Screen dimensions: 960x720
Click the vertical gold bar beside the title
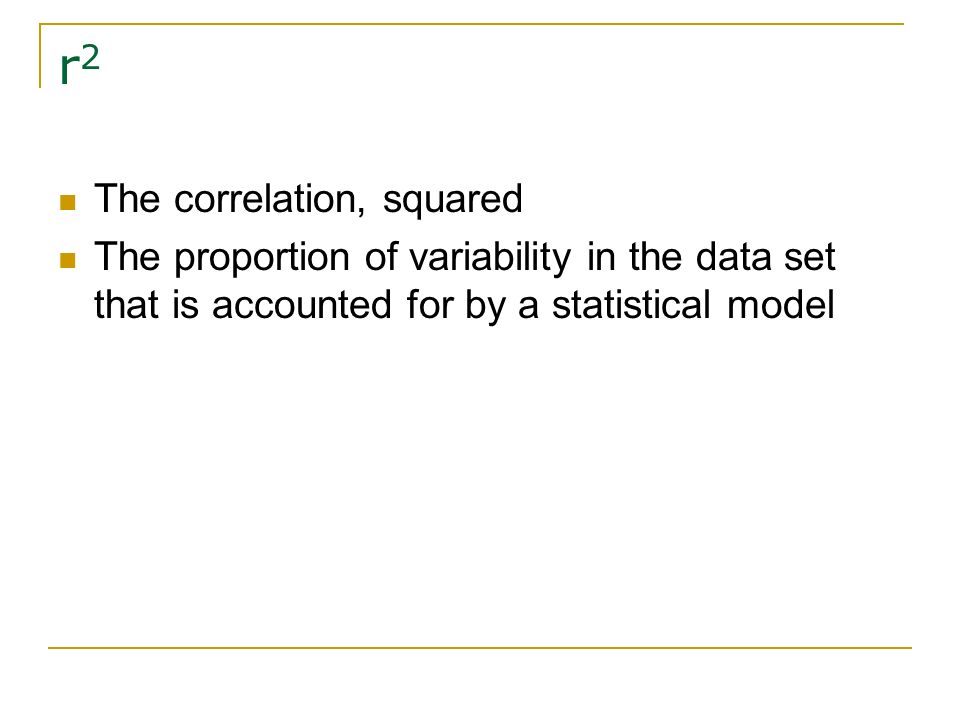tap(40, 56)
